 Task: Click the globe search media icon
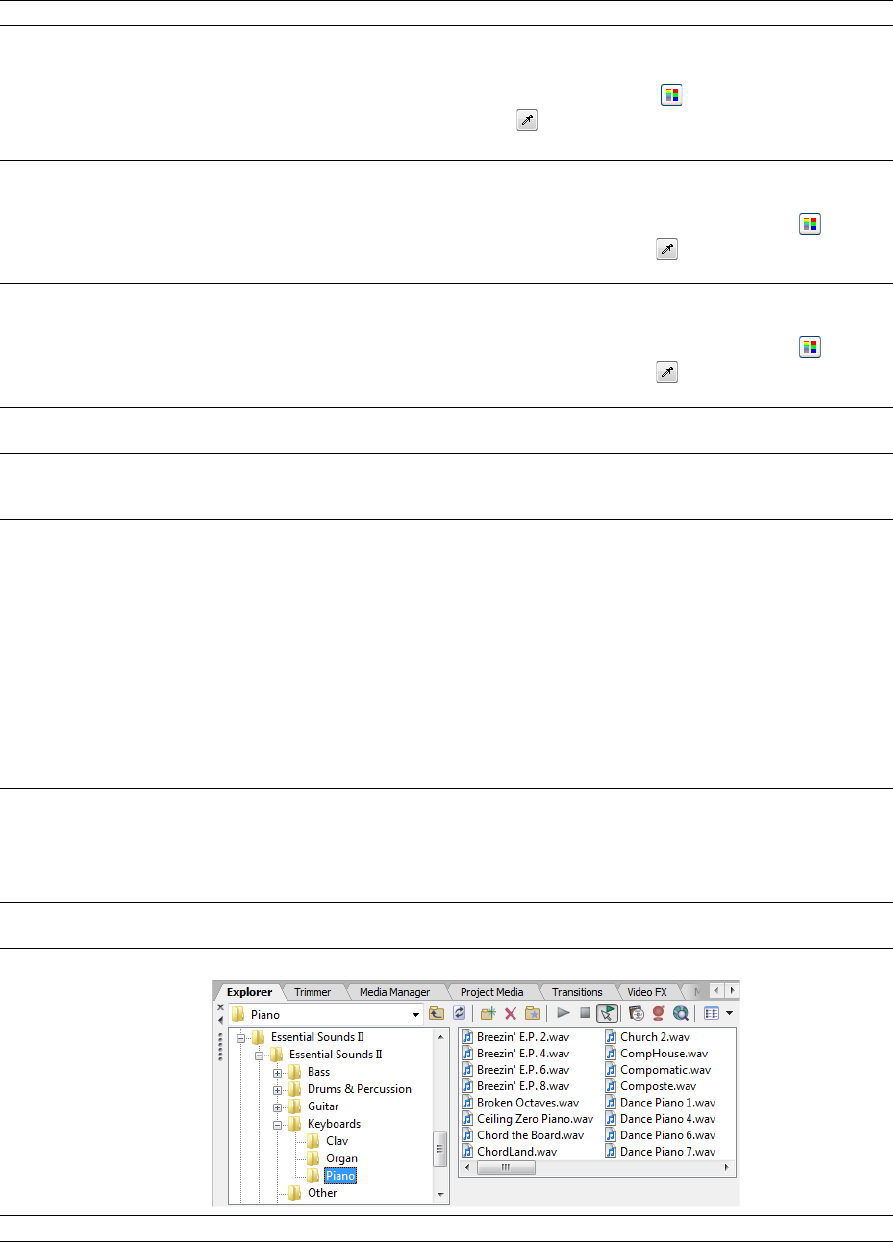point(680,1013)
